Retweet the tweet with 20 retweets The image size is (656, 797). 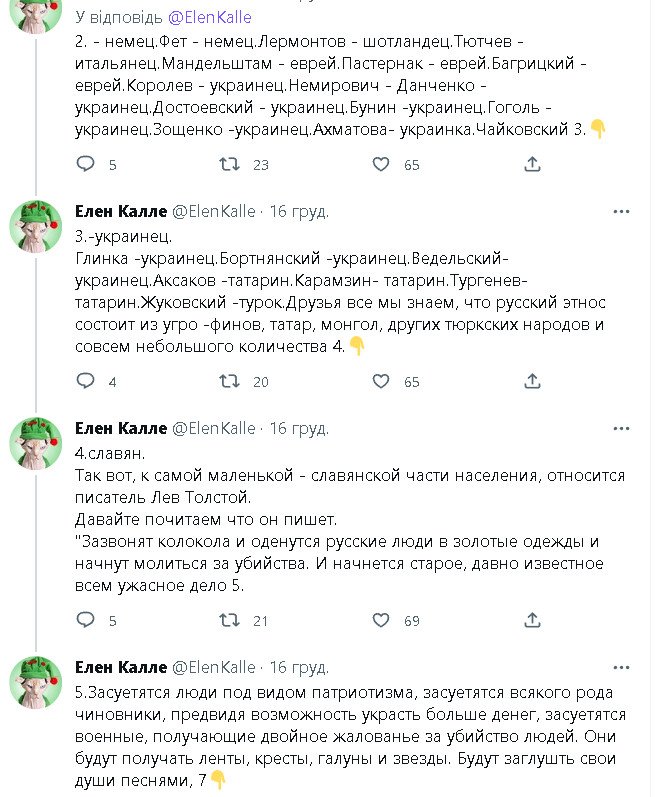229,381
